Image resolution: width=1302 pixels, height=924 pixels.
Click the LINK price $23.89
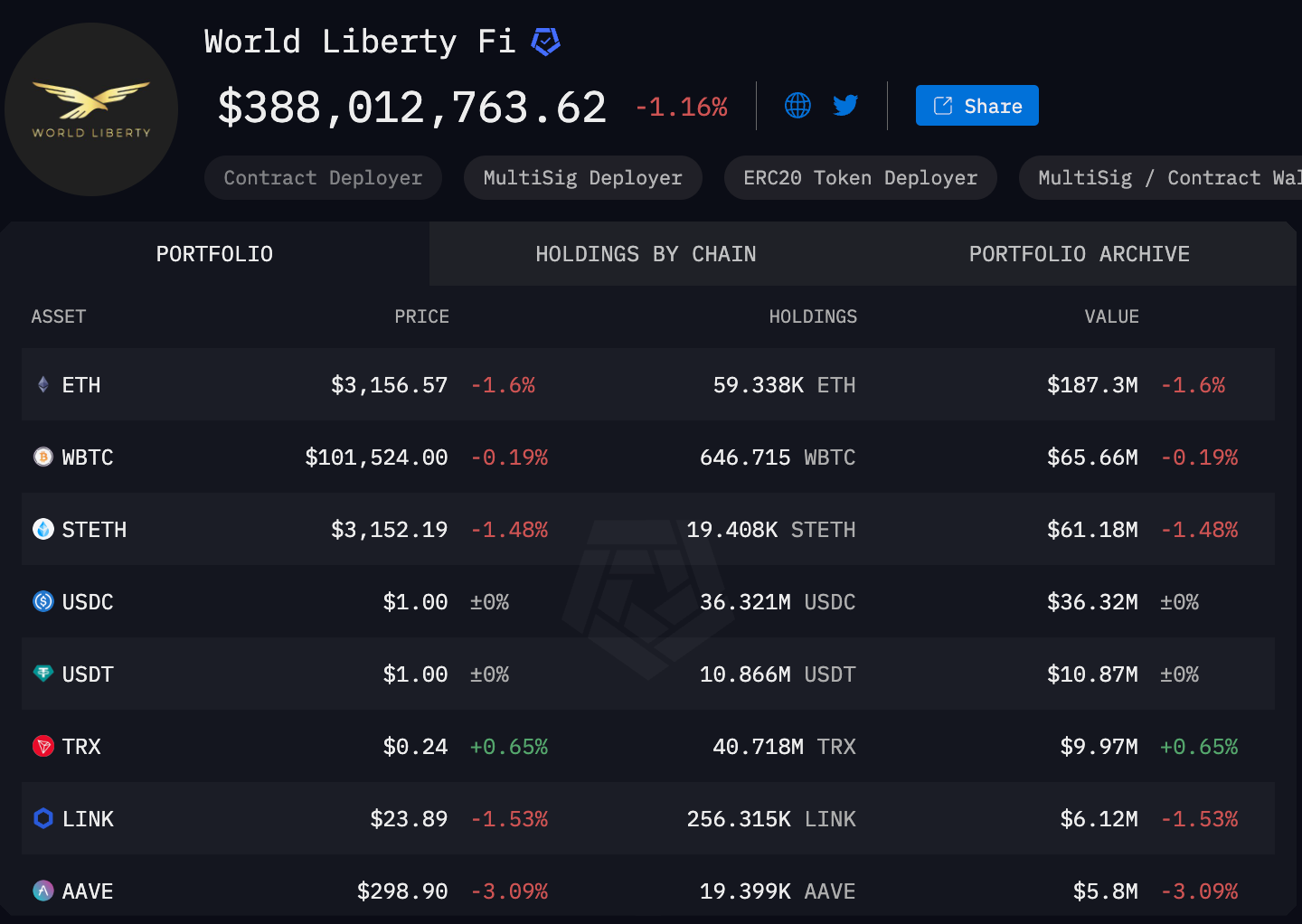[x=409, y=819]
